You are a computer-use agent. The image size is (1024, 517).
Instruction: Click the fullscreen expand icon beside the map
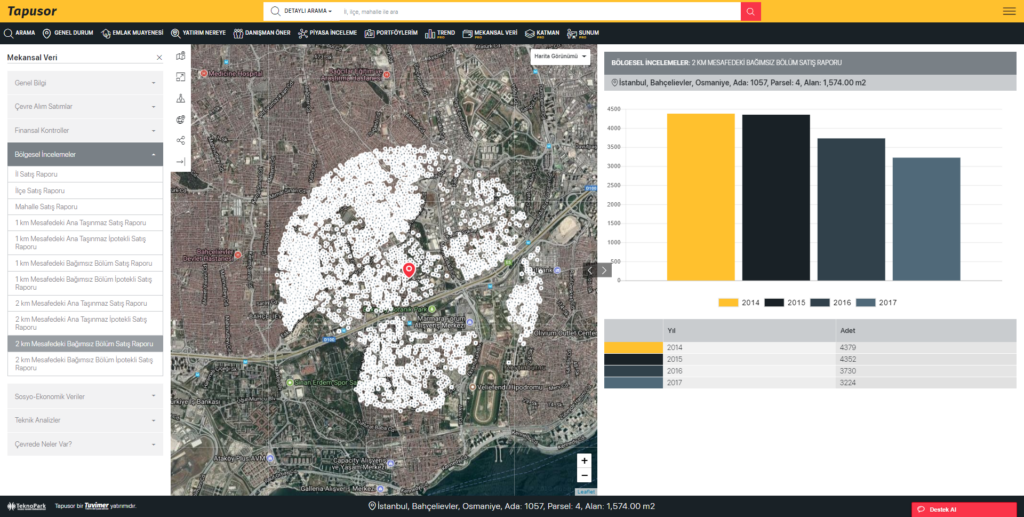point(180,77)
